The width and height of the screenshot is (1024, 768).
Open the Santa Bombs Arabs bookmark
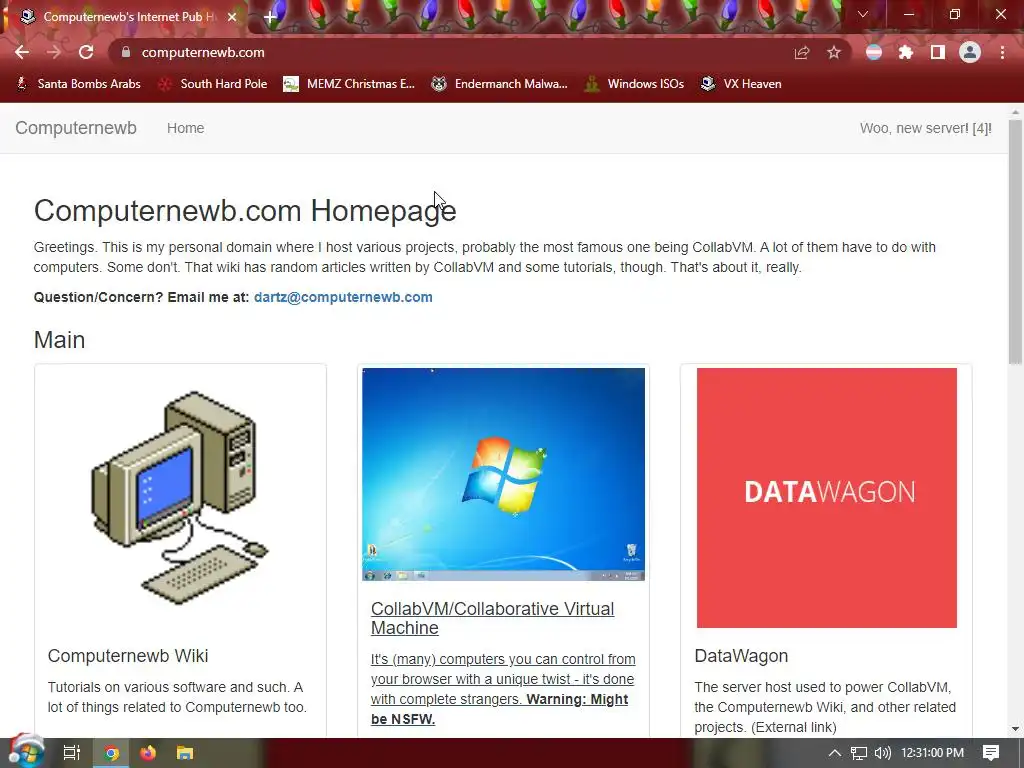78,84
